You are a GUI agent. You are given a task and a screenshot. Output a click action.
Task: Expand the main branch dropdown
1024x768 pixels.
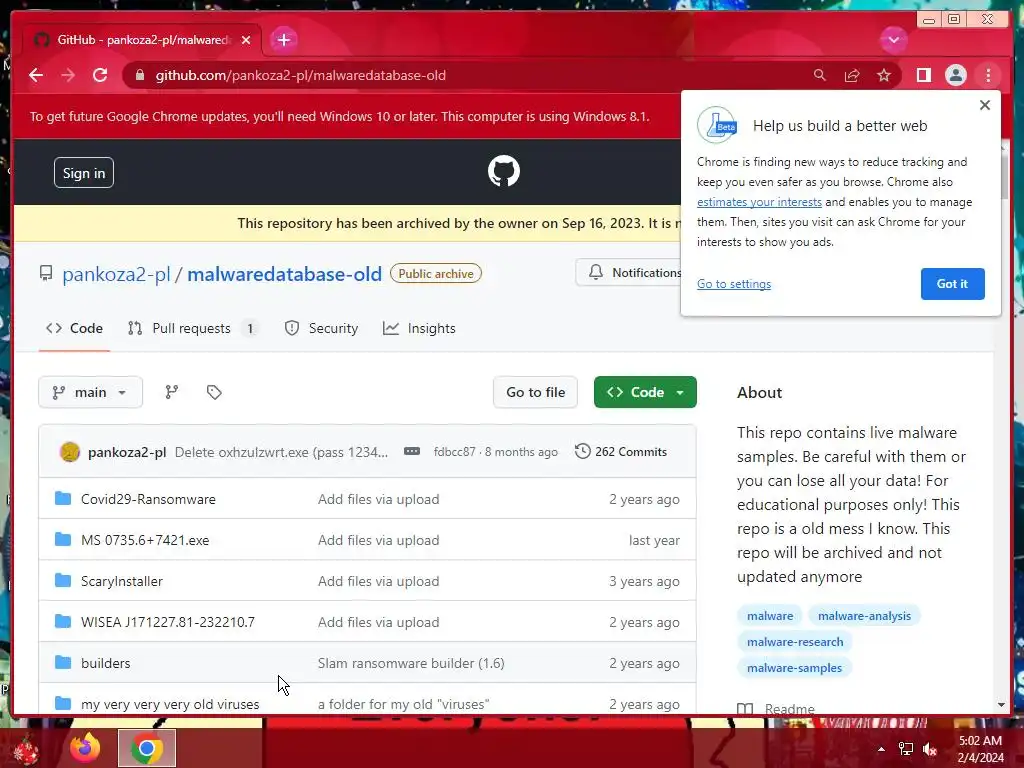[90, 392]
